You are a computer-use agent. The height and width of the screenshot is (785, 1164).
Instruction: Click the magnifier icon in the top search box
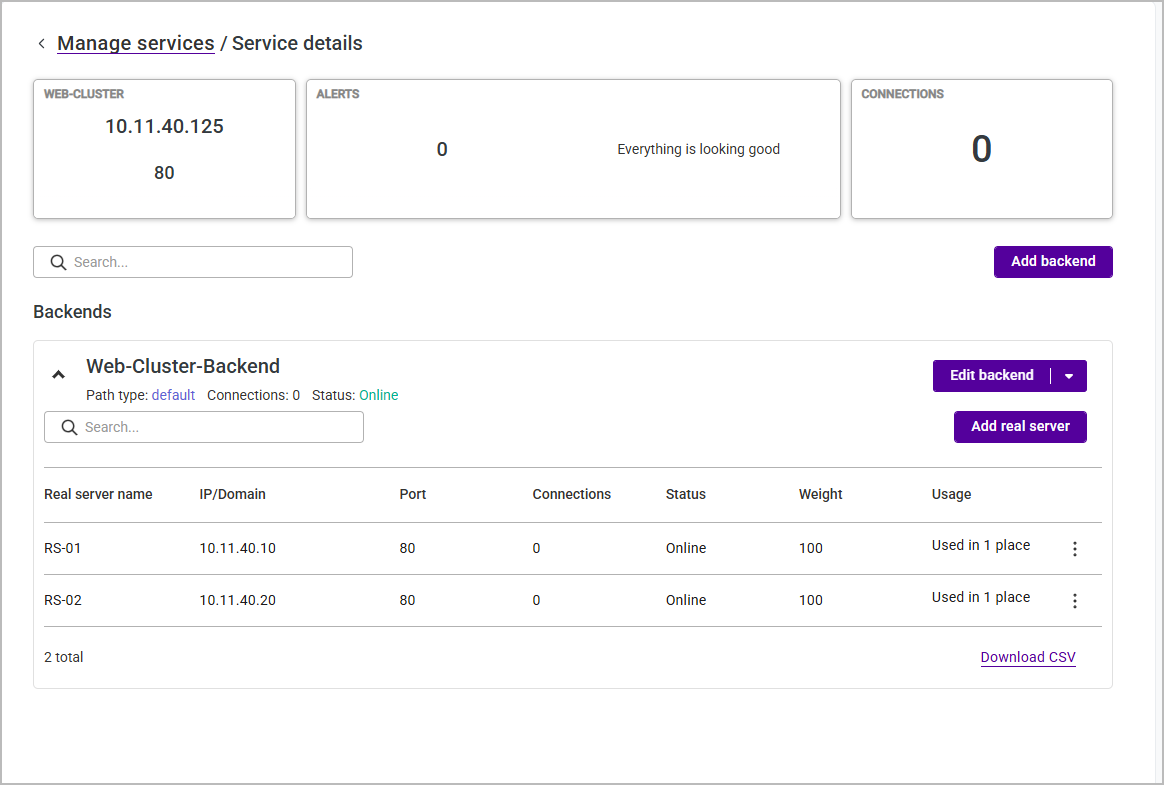58,262
